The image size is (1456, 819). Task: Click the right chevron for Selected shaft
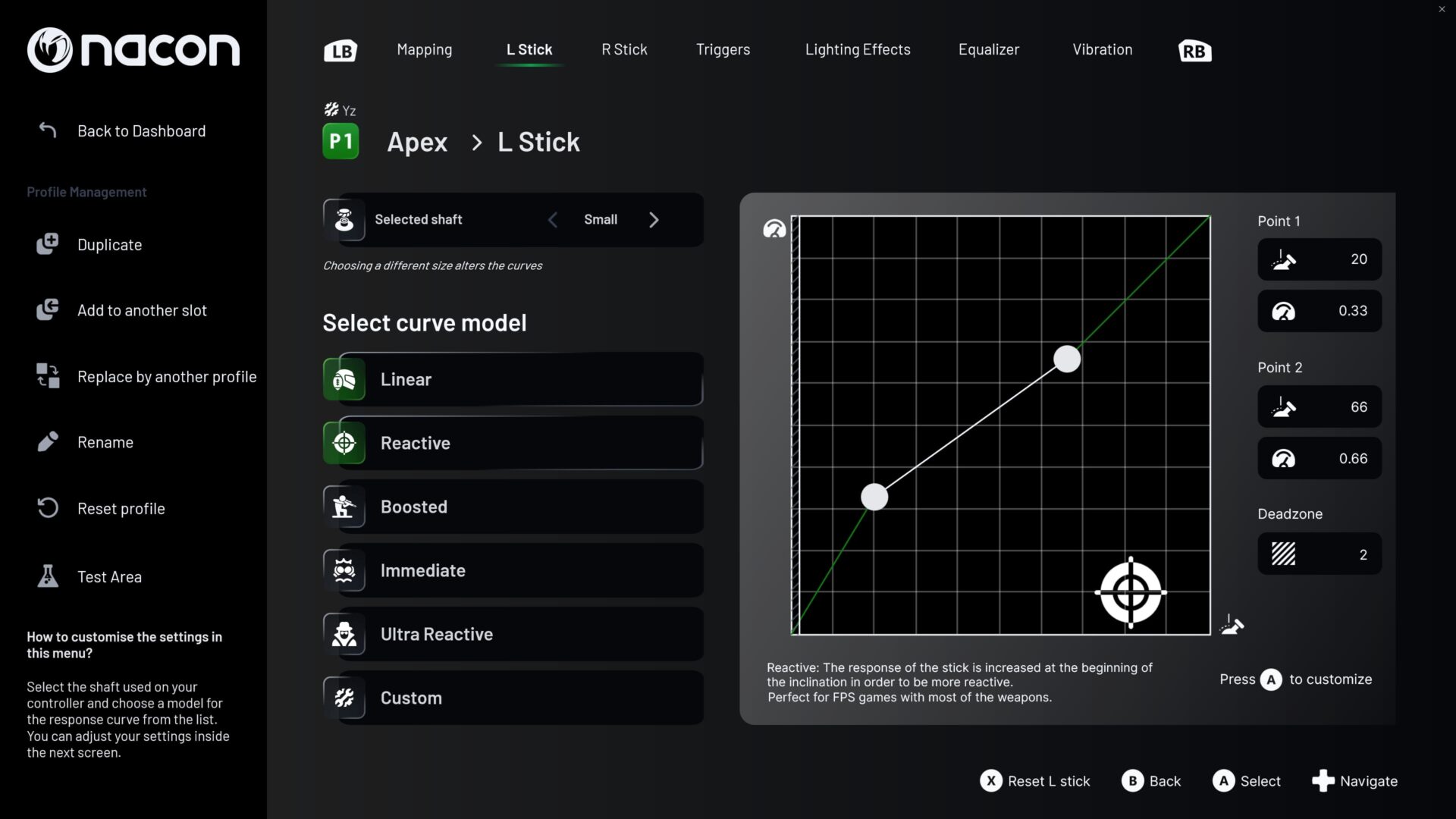coord(654,220)
